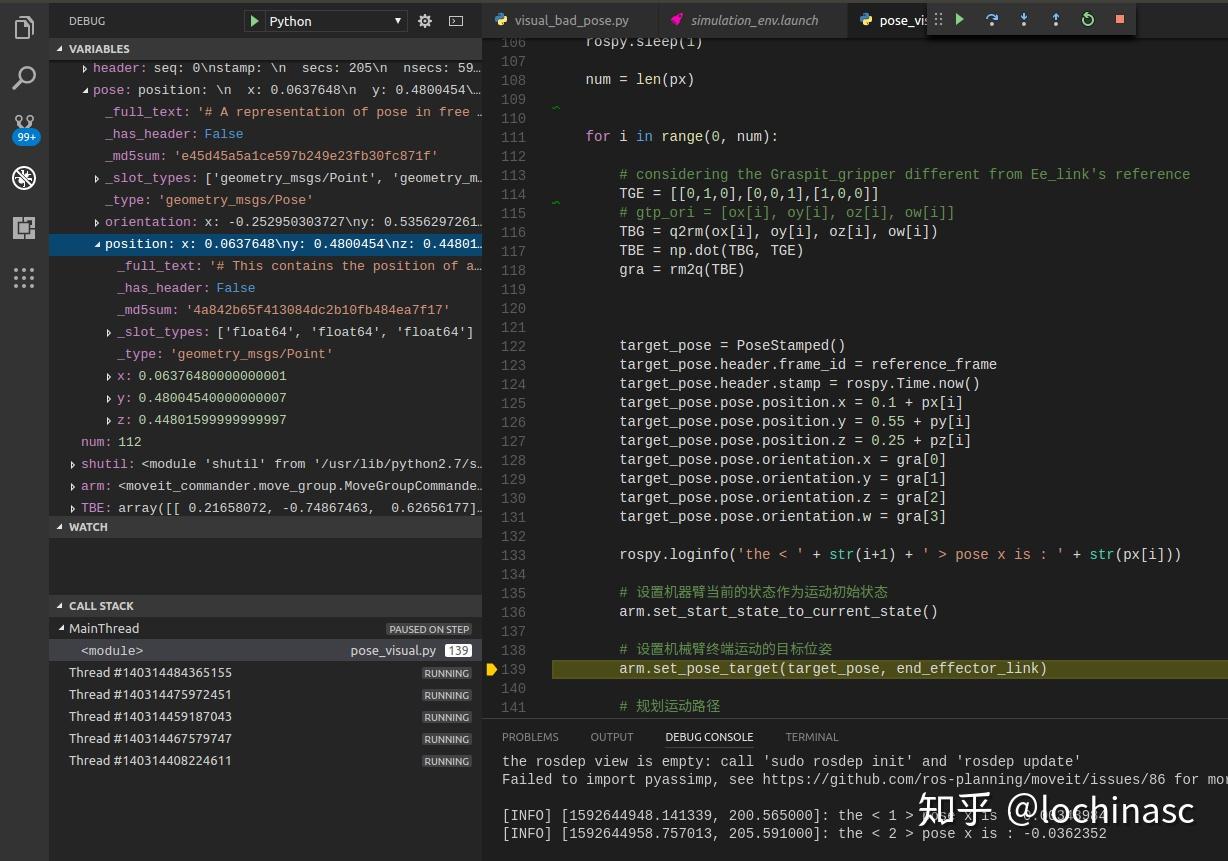Click the breakpoint marker at line 139
This screenshot has width=1228, height=861.
491,669
